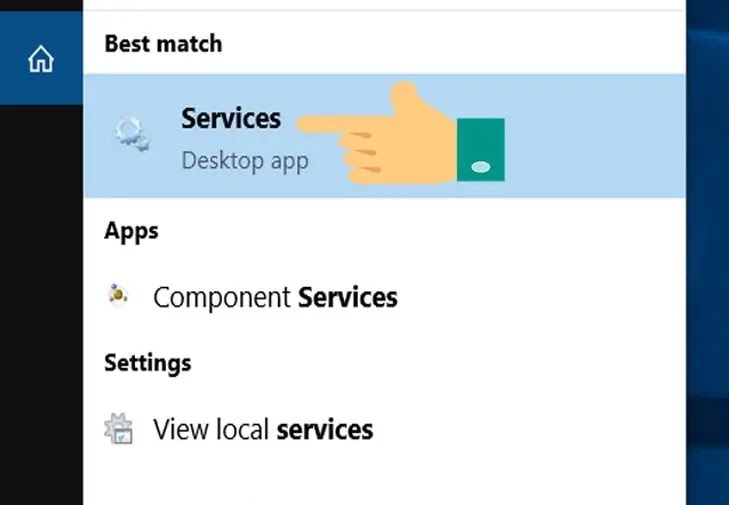Open the Services best match result title
The height and width of the screenshot is (505, 729).
pos(231,119)
